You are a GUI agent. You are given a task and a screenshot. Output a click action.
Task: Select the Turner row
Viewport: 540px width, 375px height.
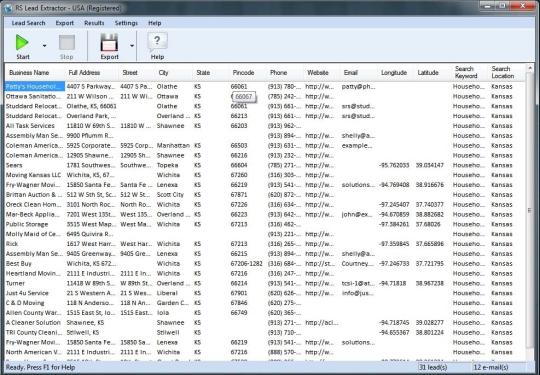coord(265,283)
